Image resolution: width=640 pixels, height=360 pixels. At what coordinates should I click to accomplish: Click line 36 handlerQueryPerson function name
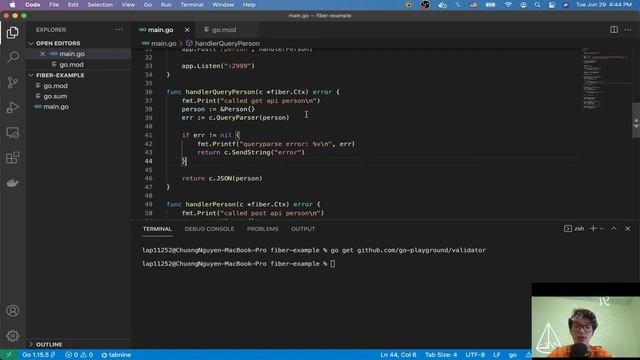[x=220, y=92]
